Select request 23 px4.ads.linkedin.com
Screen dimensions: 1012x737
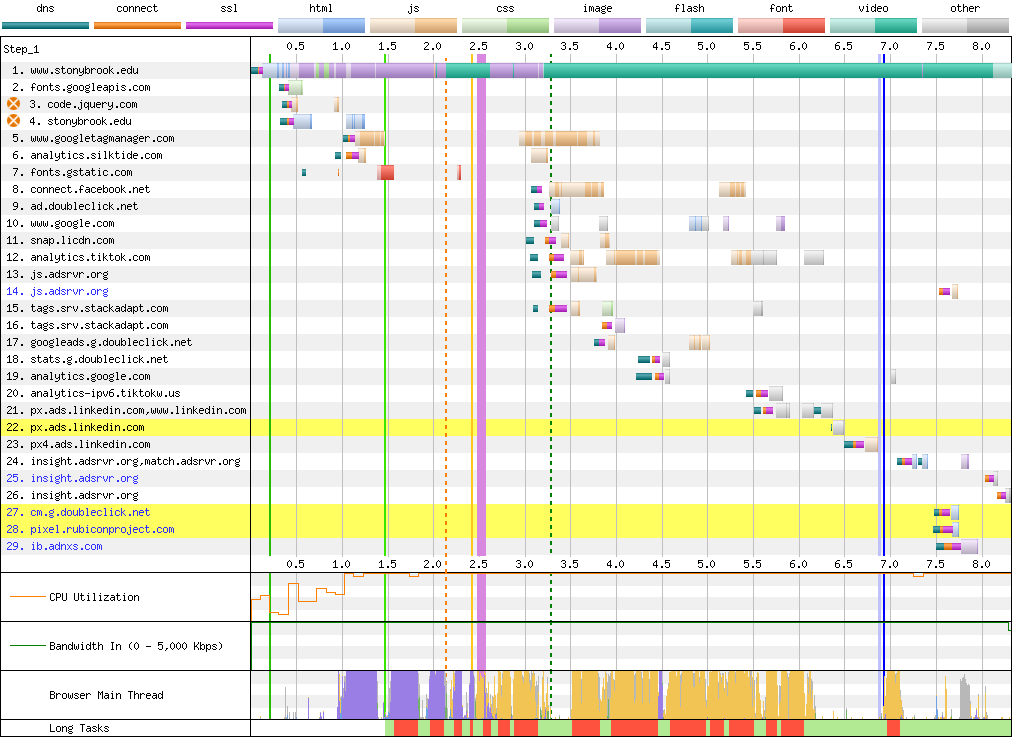pos(78,444)
